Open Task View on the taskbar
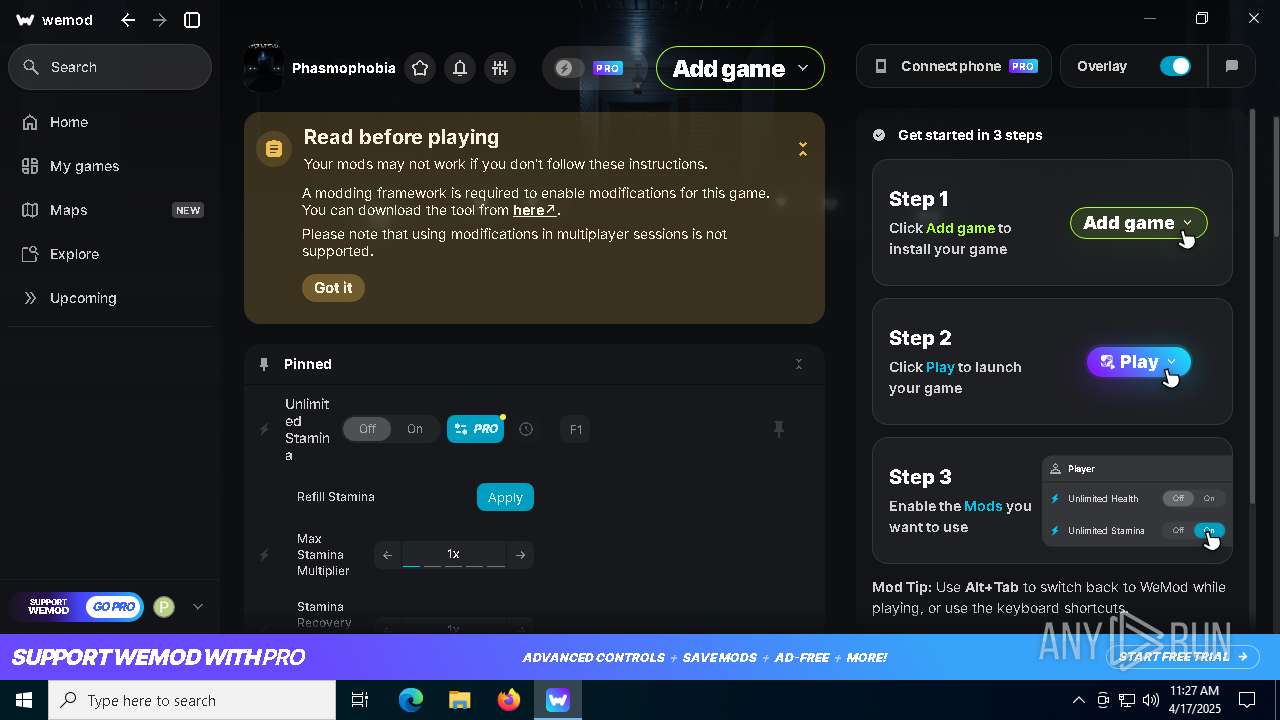The height and width of the screenshot is (720, 1280). click(360, 700)
